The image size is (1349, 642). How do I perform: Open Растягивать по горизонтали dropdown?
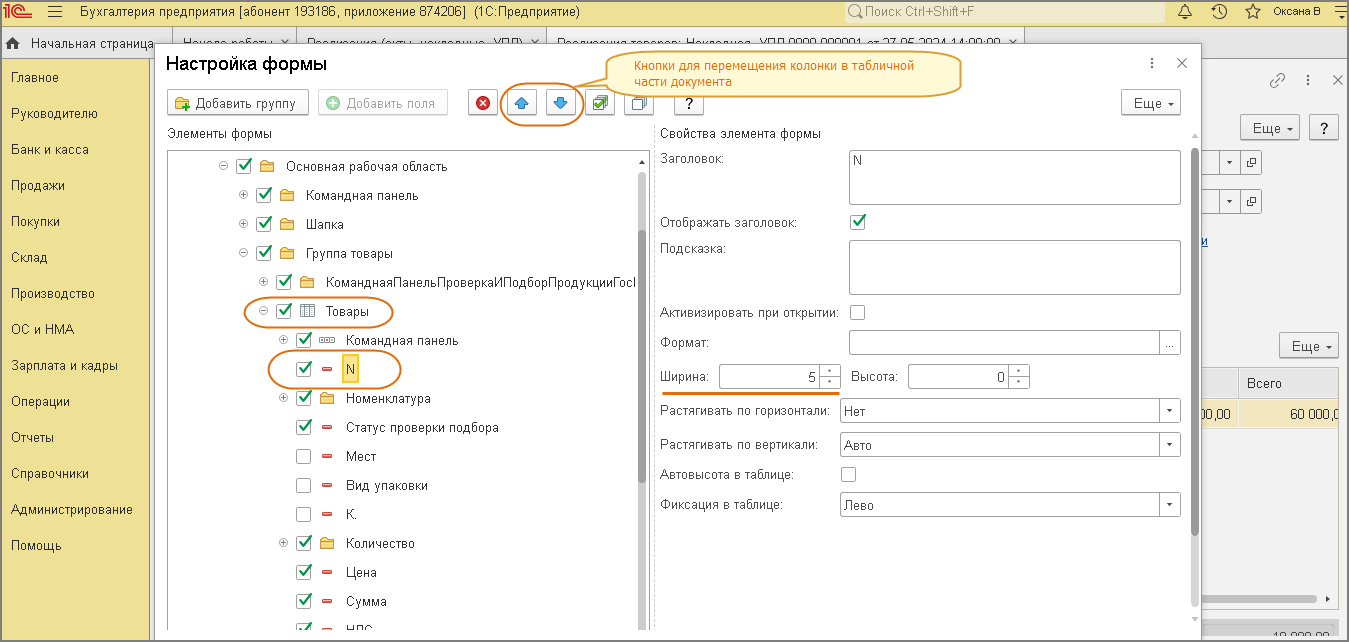click(1169, 411)
